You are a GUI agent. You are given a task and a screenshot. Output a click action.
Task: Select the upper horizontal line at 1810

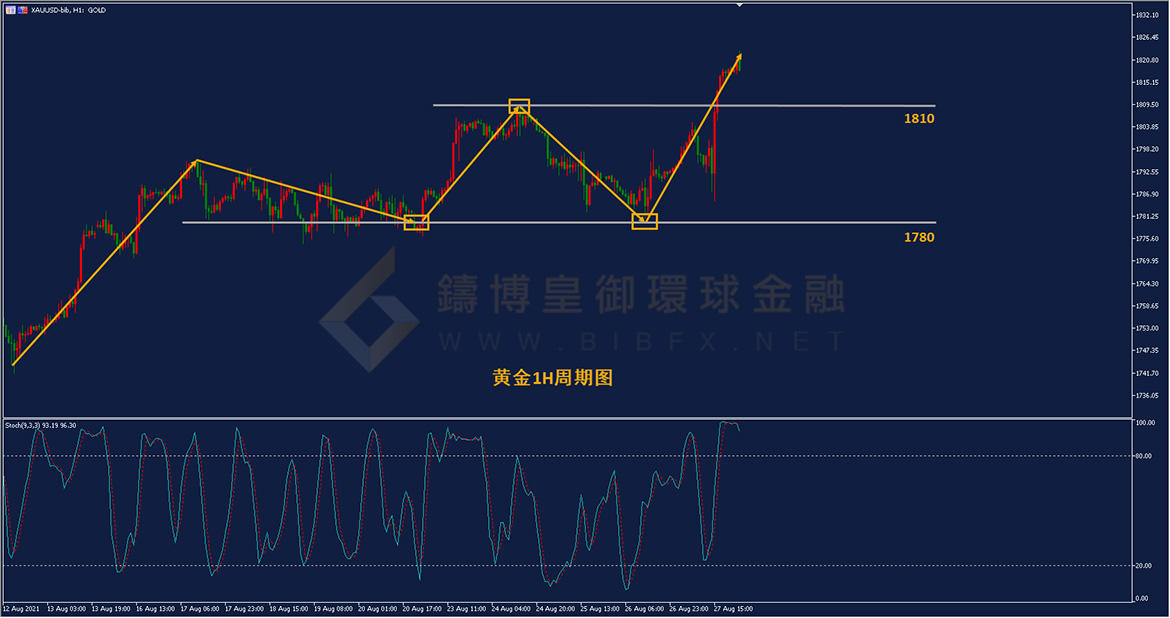[x=800, y=105]
